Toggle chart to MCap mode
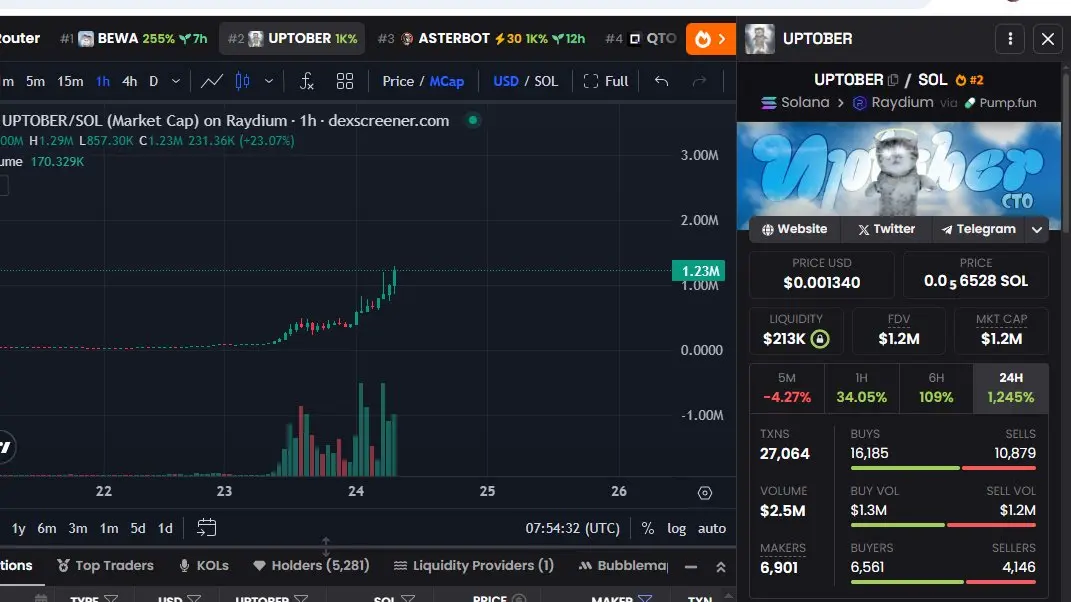Screen dimensions: 1071x602 [447, 81]
